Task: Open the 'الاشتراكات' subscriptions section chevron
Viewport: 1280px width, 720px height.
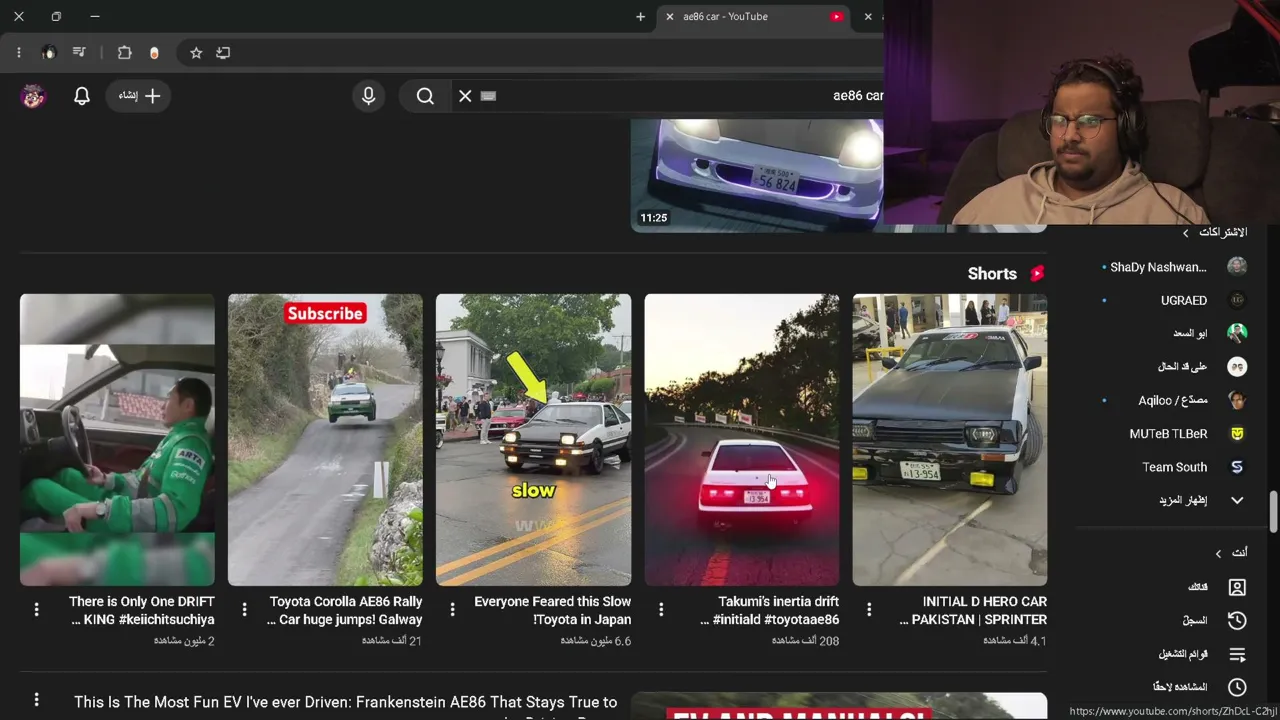Action: click(x=1186, y=233)
